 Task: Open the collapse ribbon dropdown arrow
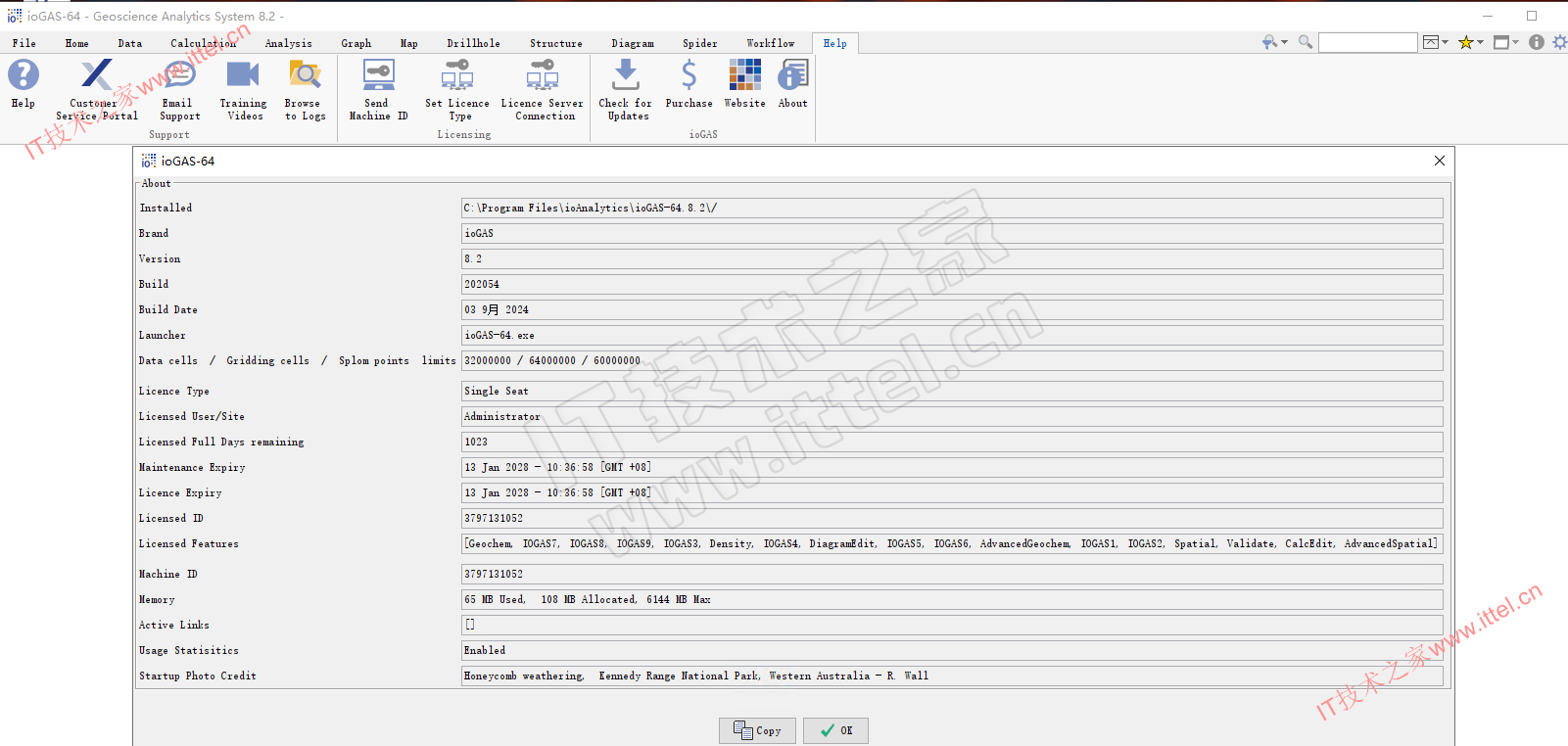tap(1446, 42)
